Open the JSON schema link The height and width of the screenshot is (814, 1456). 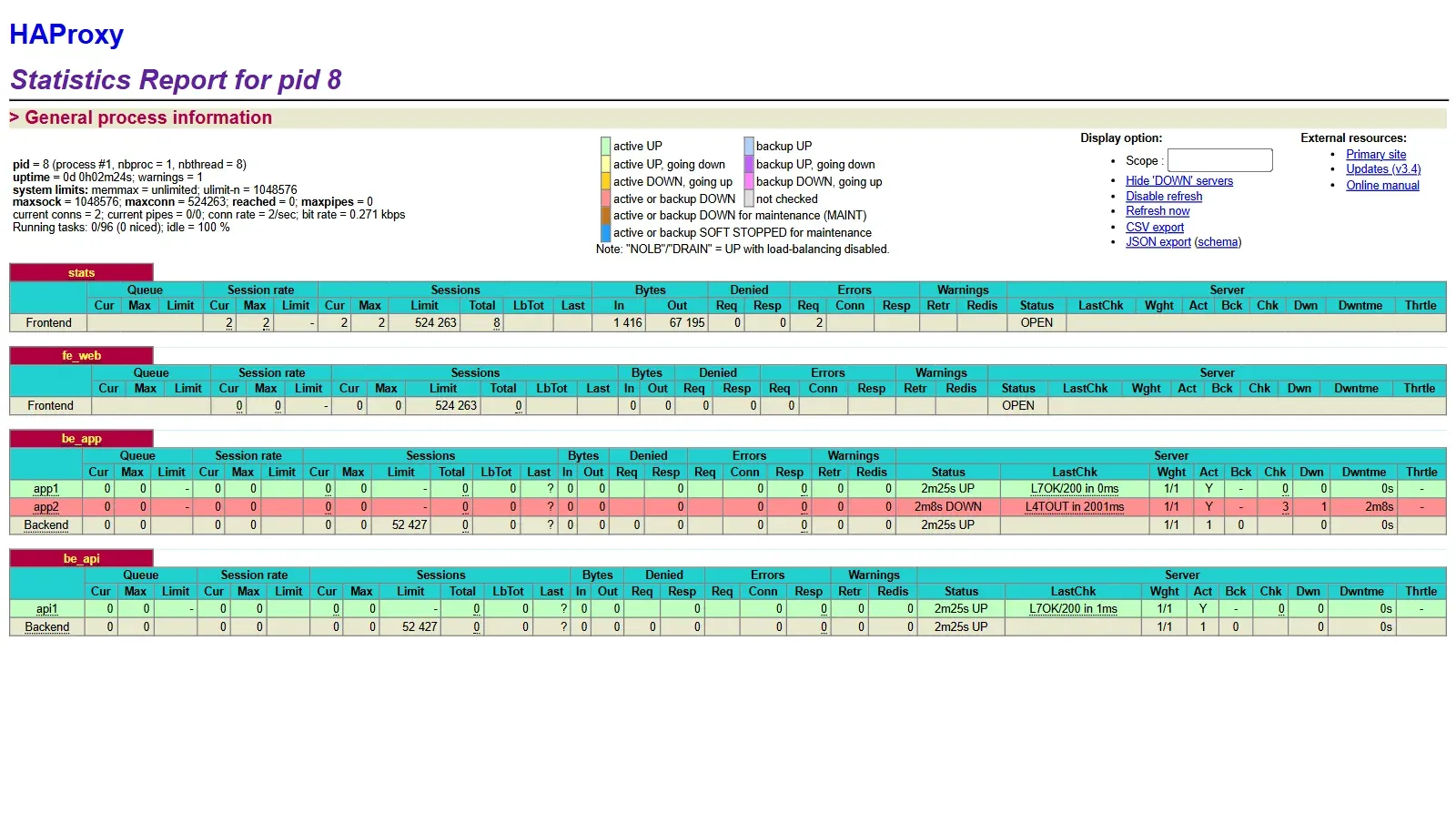pyautogui.click(x=1218, y=241)
